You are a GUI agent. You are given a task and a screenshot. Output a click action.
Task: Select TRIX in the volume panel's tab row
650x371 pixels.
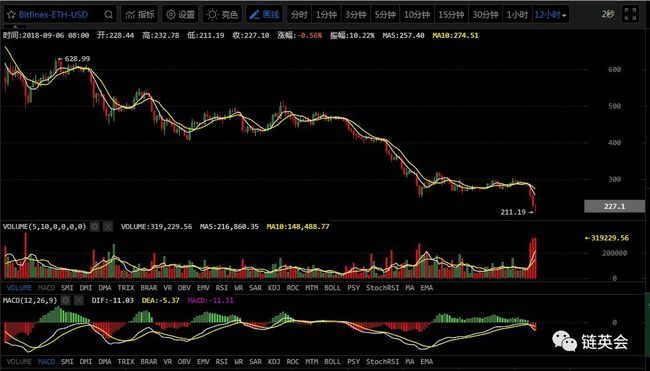(126, 287)
